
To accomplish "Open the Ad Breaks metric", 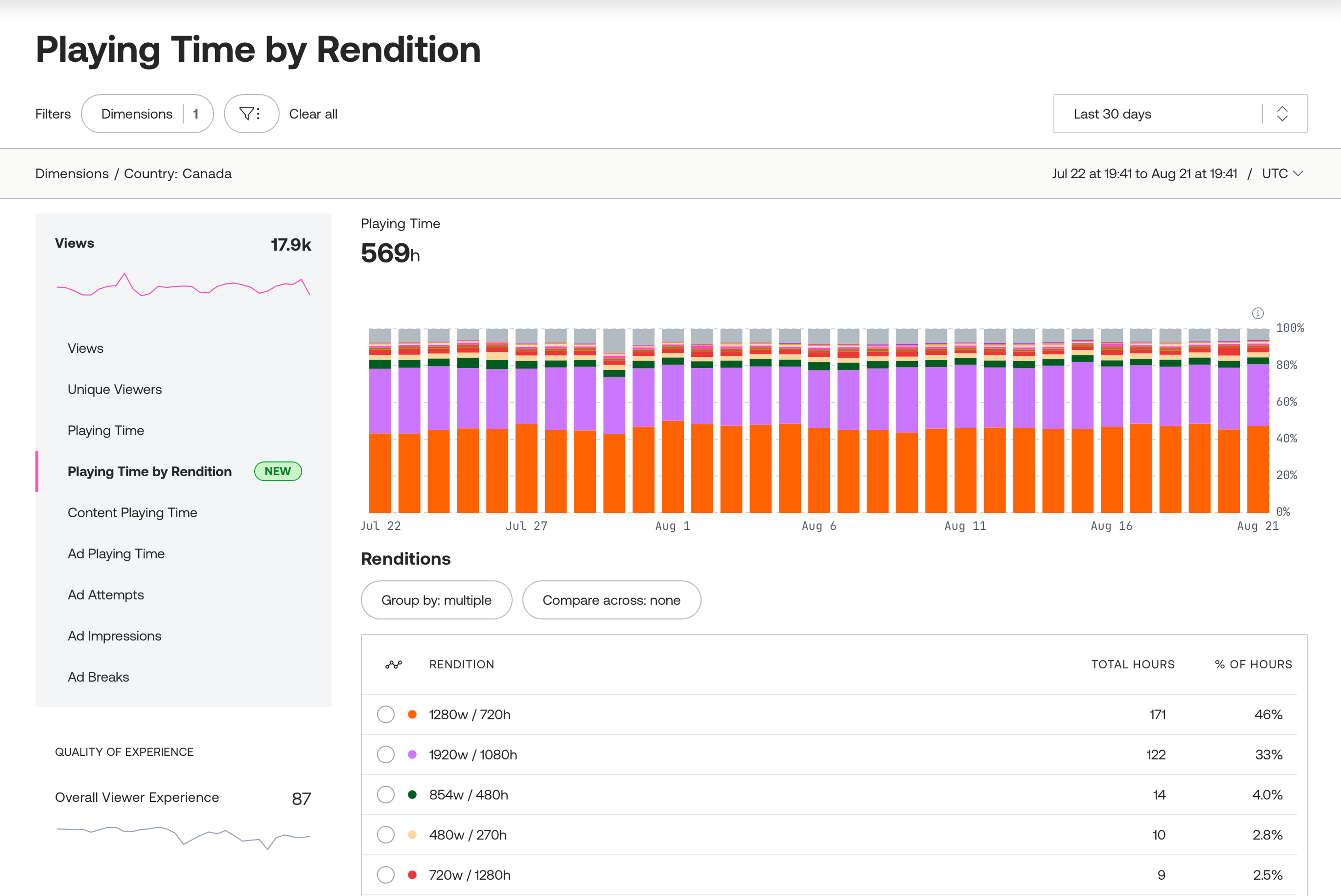I will [x=98, y=677].
